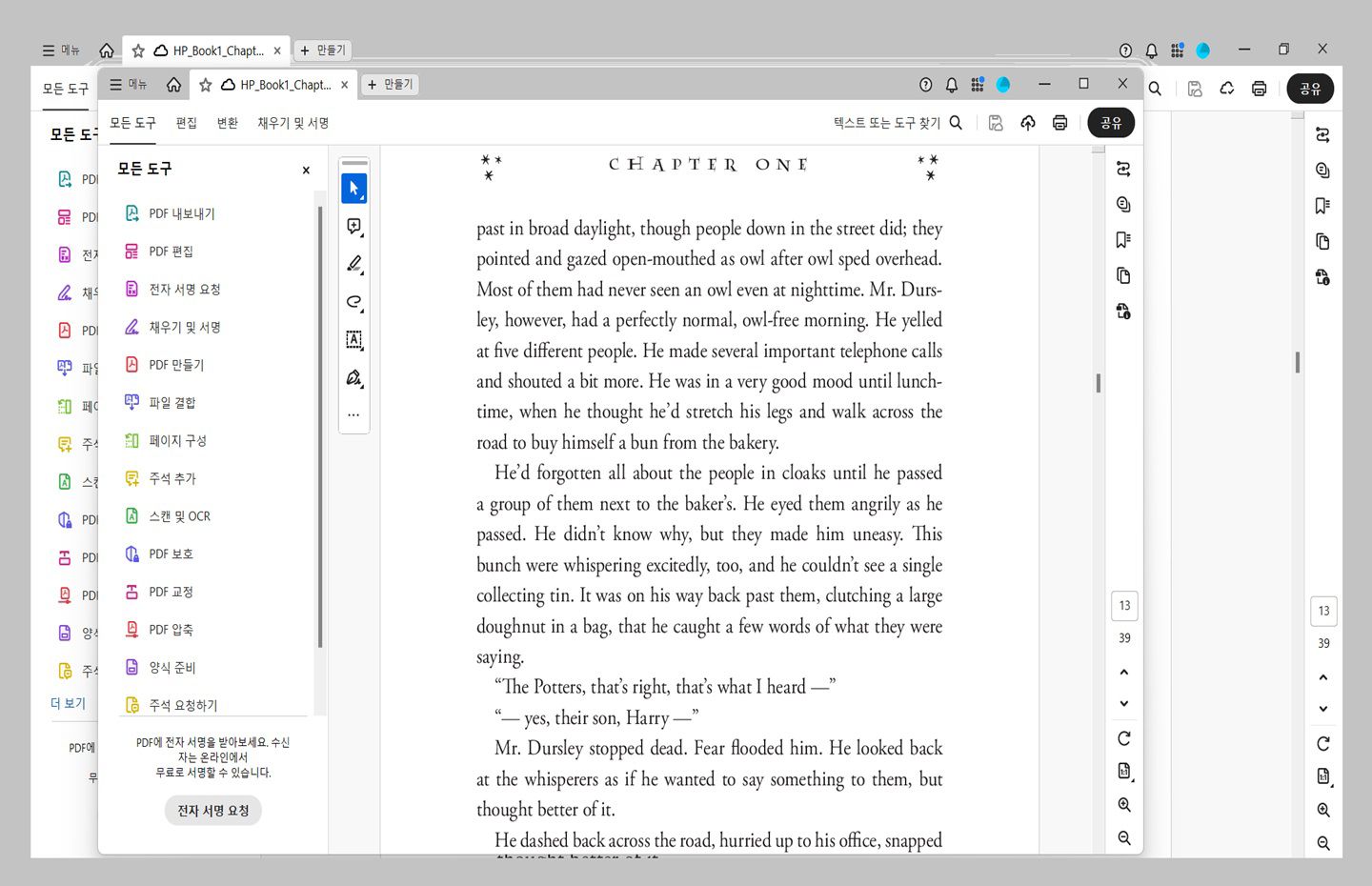
Task: Open page display options in front right rail
Action: pyautogui.click(x=1124, y=772)
